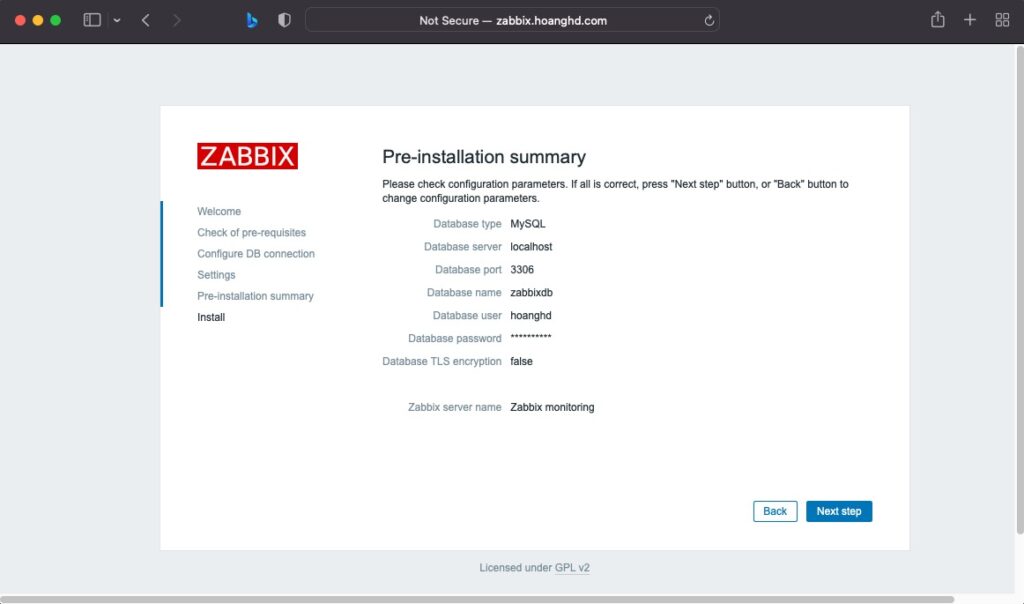Open a new tab with plus icon
Viewport: 1024px width, 604px height.
tap(970, 20)
